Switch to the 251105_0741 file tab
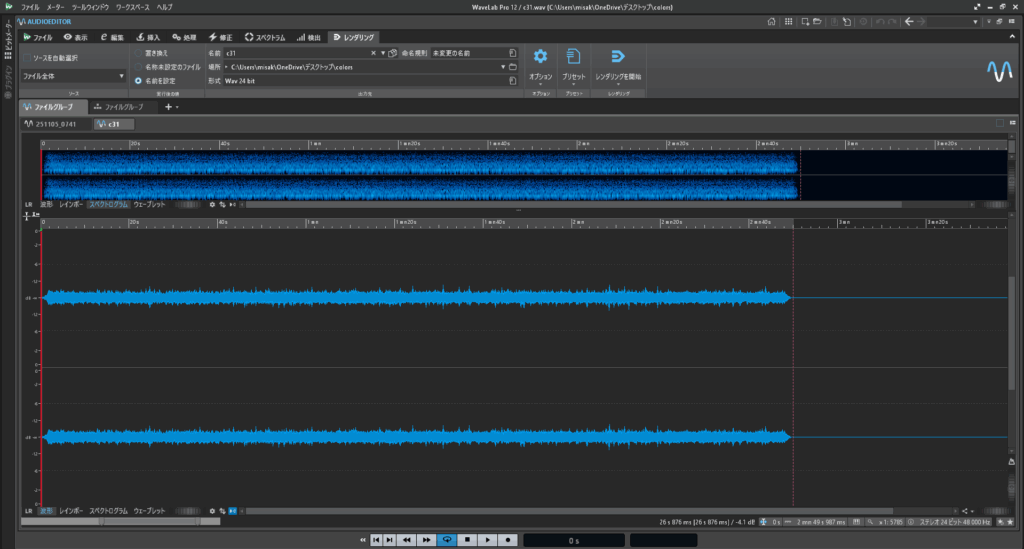 (x=55, y=125)
